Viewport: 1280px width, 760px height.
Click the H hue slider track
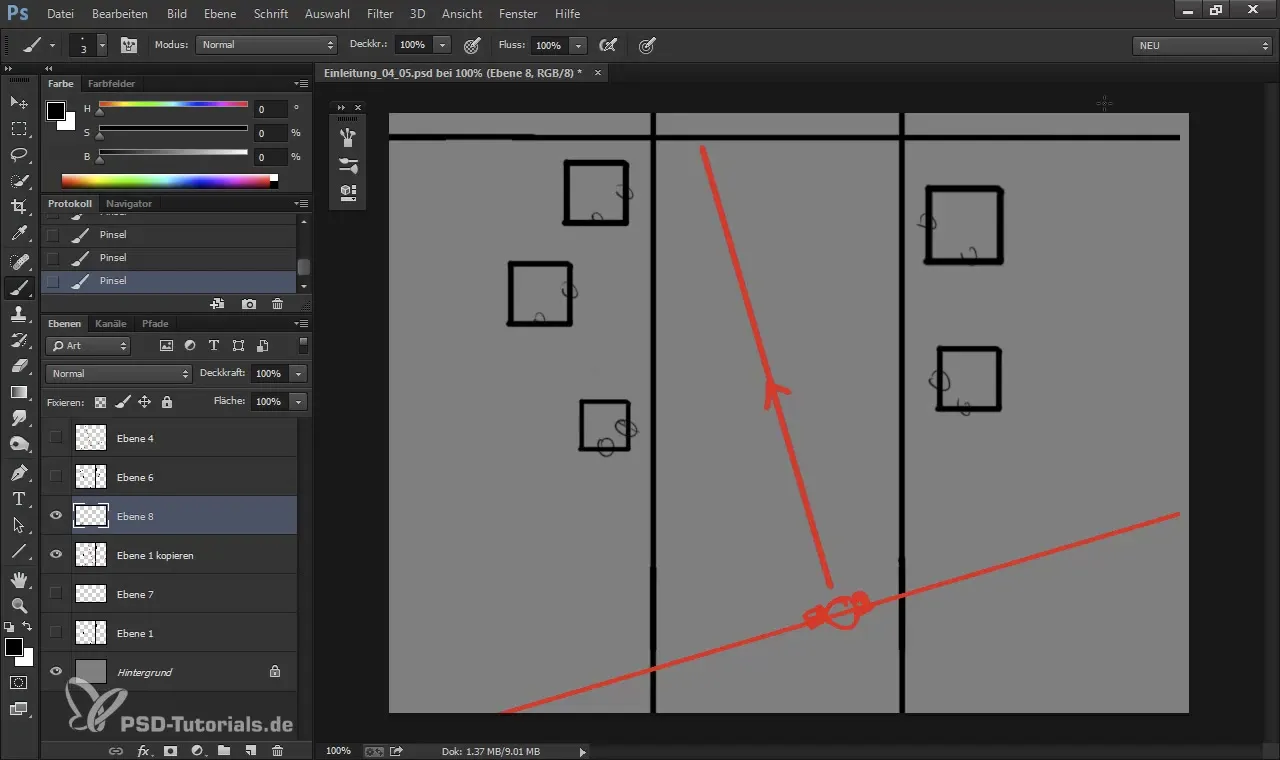(x=173, y=104)
